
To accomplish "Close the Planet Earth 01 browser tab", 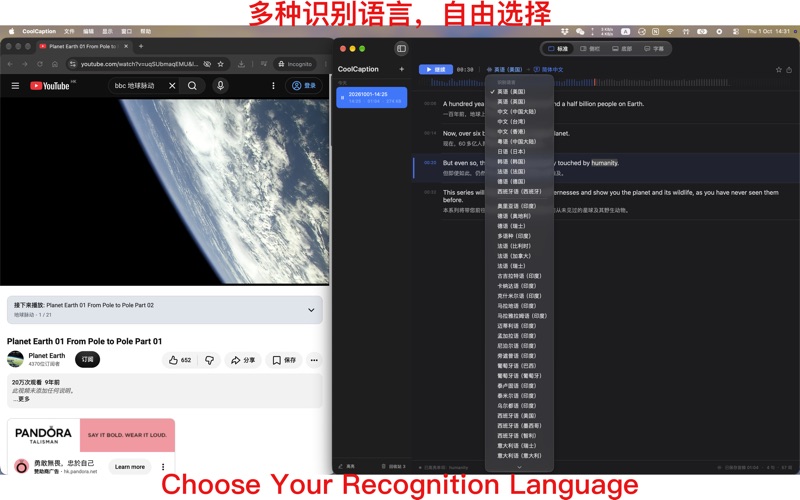I will pos(126,46).
